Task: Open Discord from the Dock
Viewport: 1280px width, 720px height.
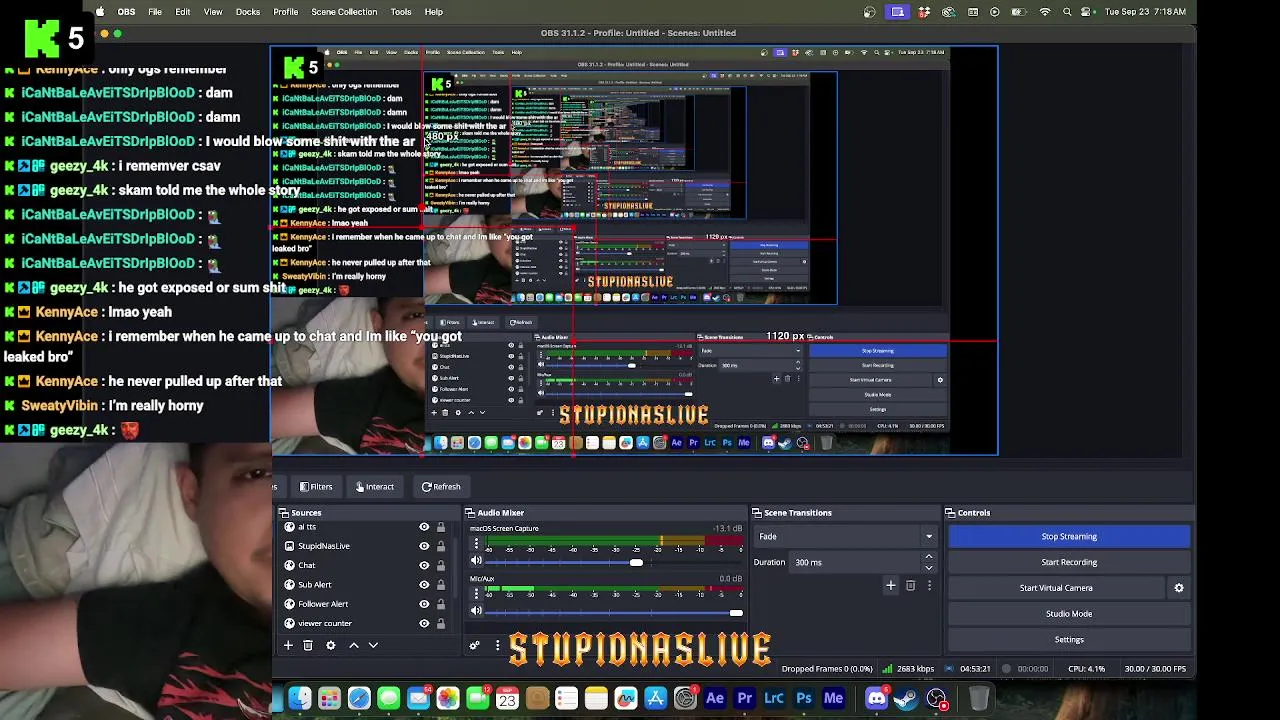Action: (x=876, y=698)
